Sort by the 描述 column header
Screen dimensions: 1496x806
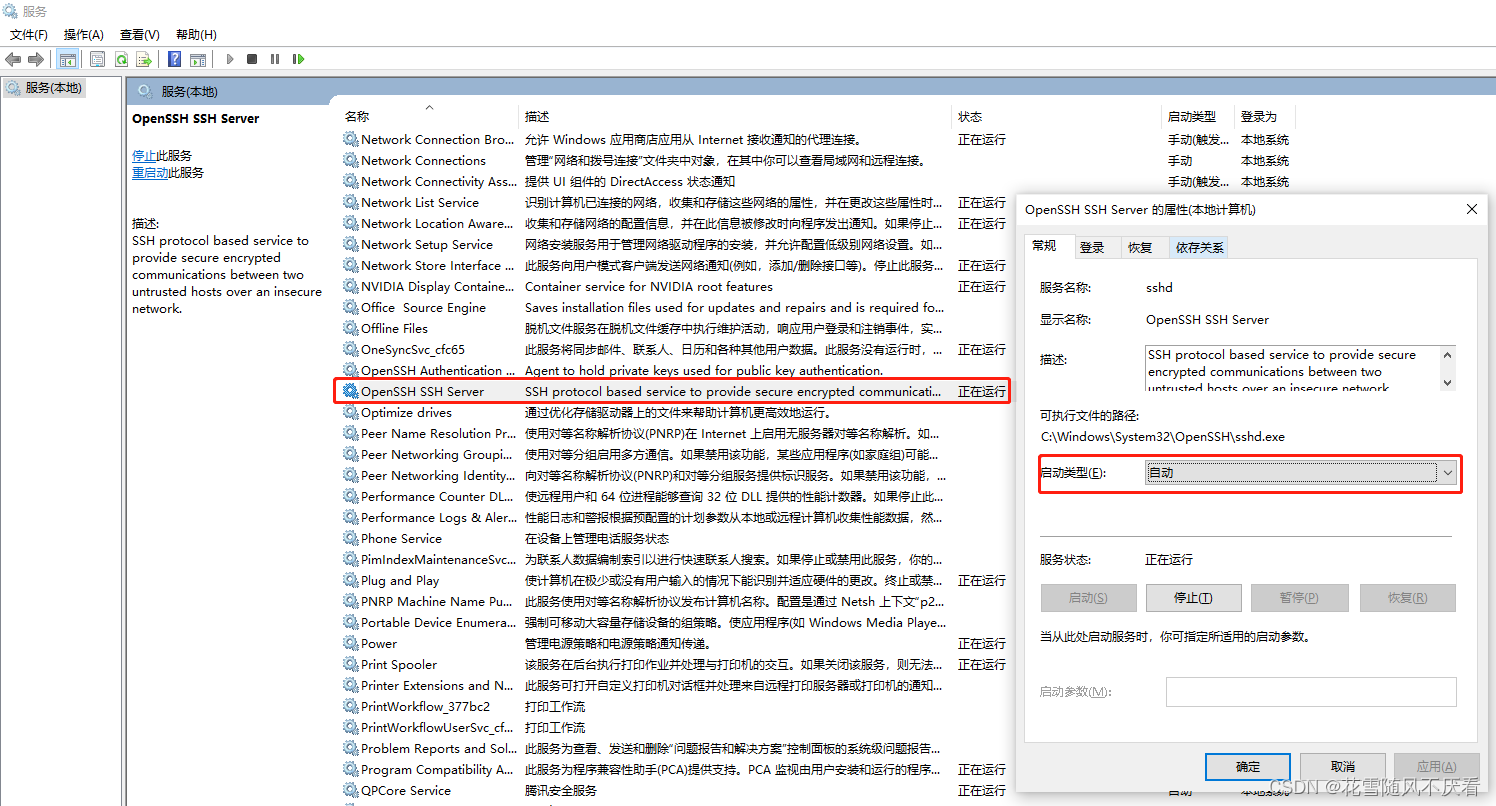pos(537,116)
